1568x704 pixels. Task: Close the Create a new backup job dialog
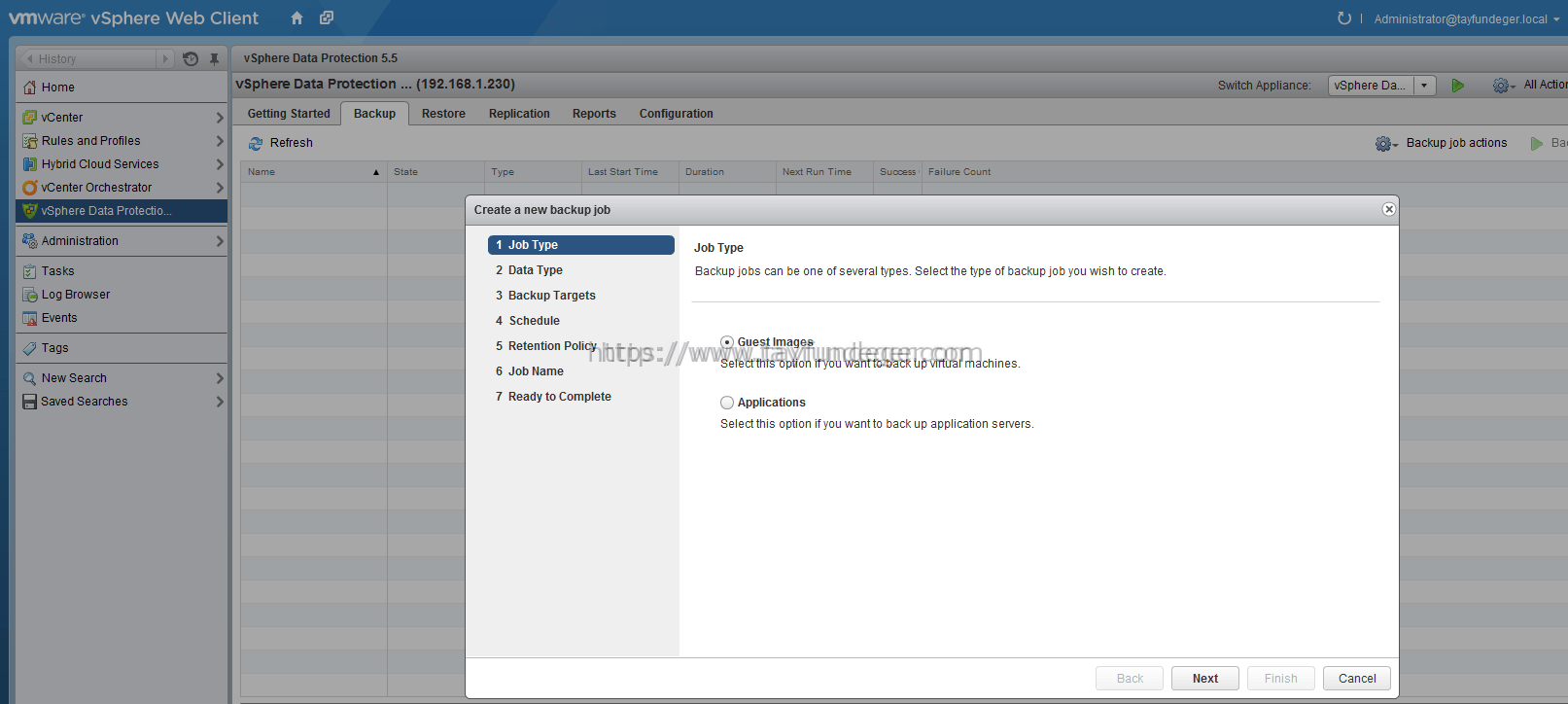(x=1389, y=209)
